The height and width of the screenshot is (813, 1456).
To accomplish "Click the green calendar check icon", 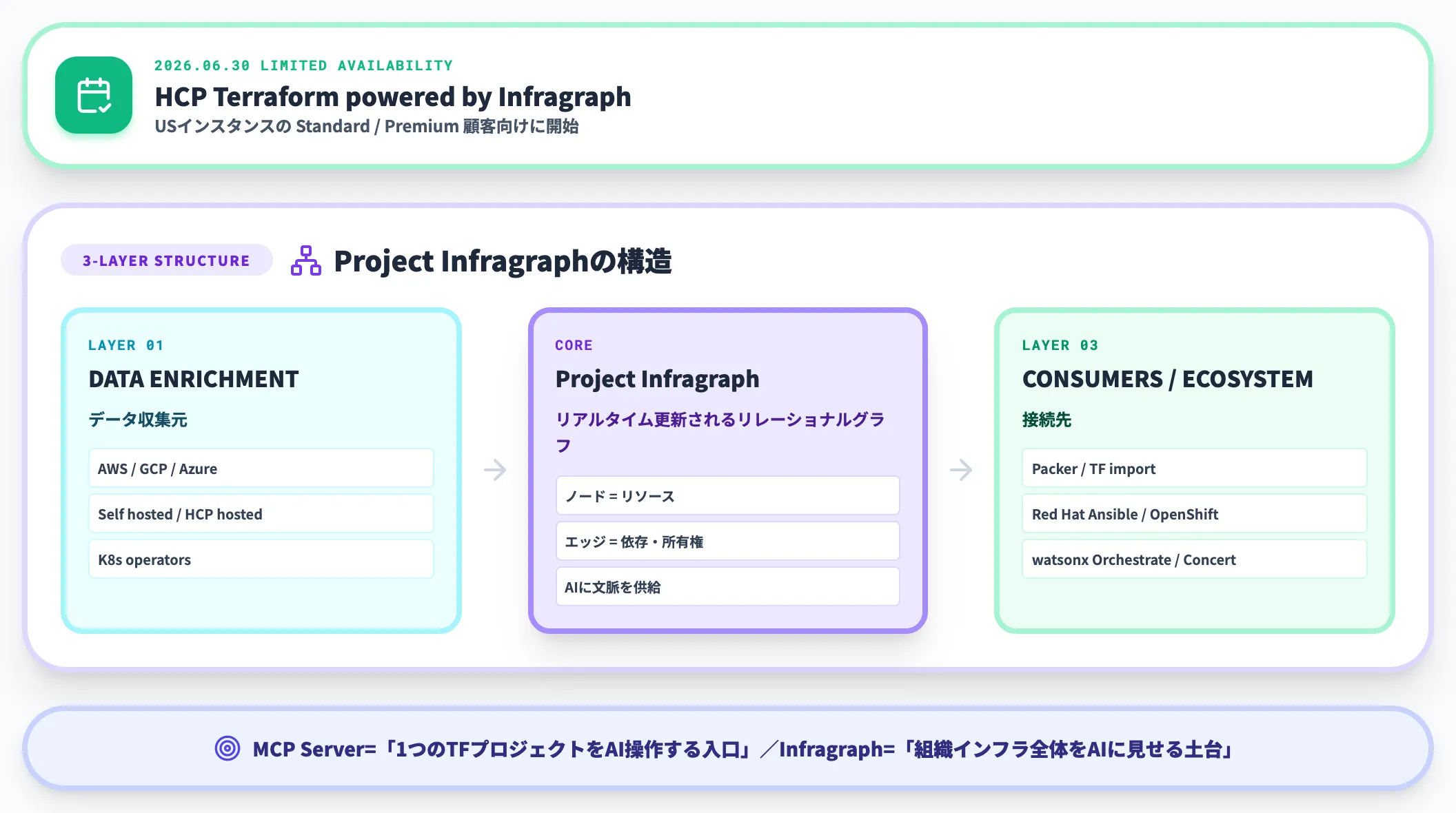I will click(x=94, y=95).
